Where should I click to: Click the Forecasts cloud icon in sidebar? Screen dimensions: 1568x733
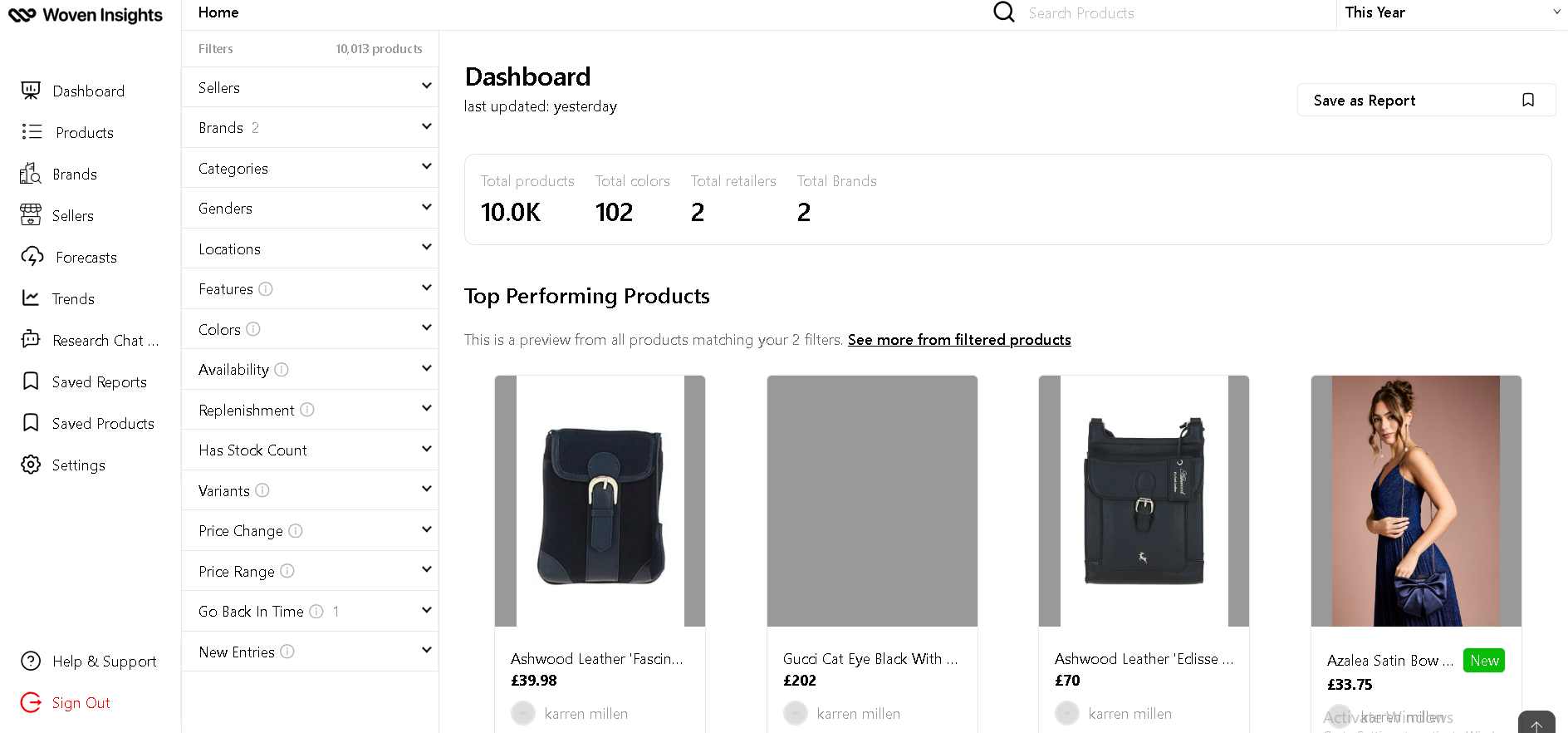pyautogui.click(x=32, y=257)
